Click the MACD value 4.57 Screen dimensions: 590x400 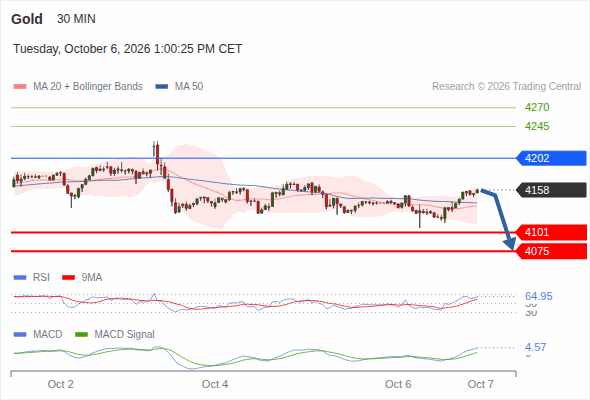click(x=535, y=347)
